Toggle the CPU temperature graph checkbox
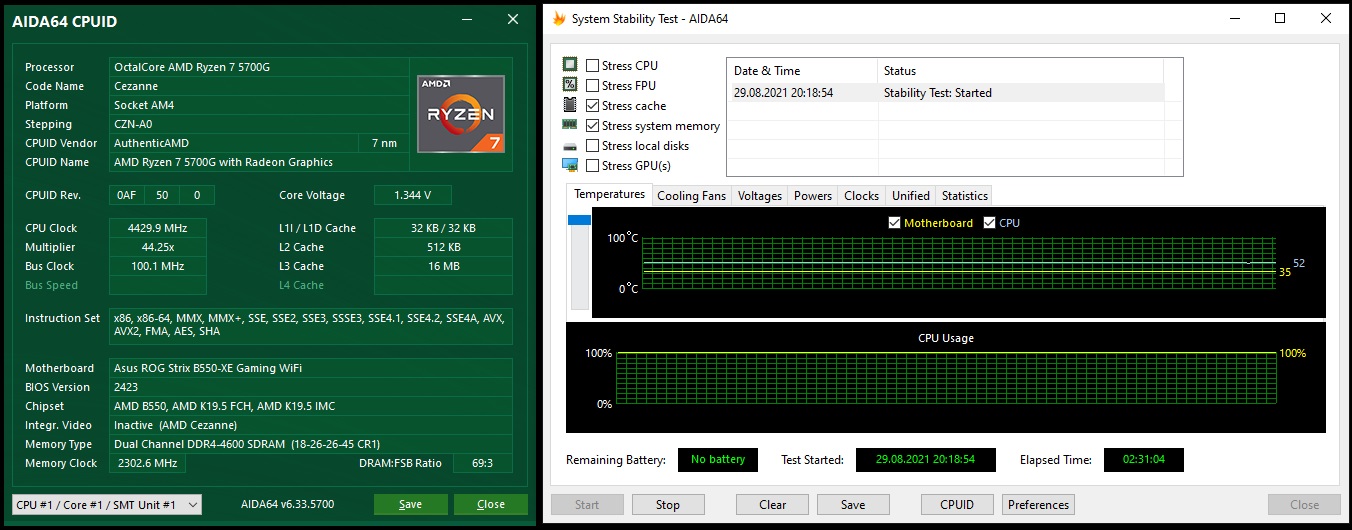Screen dimensions: 1352x530 click(x=990, y=223)
